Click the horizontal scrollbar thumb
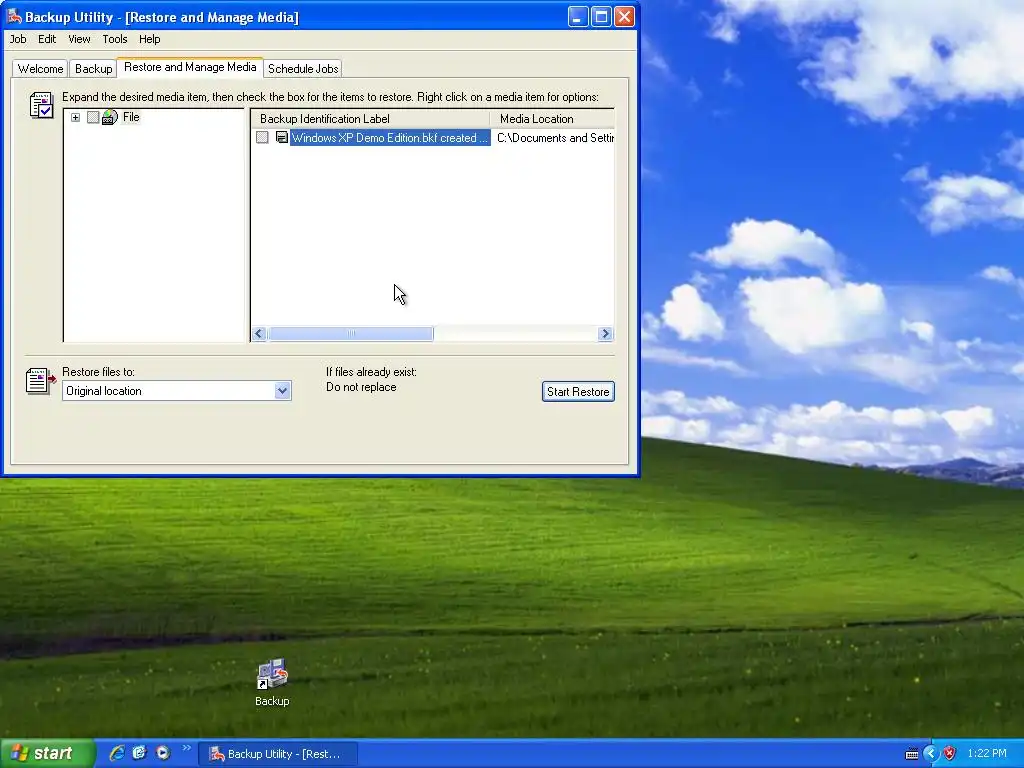 (x=351, y=334)
